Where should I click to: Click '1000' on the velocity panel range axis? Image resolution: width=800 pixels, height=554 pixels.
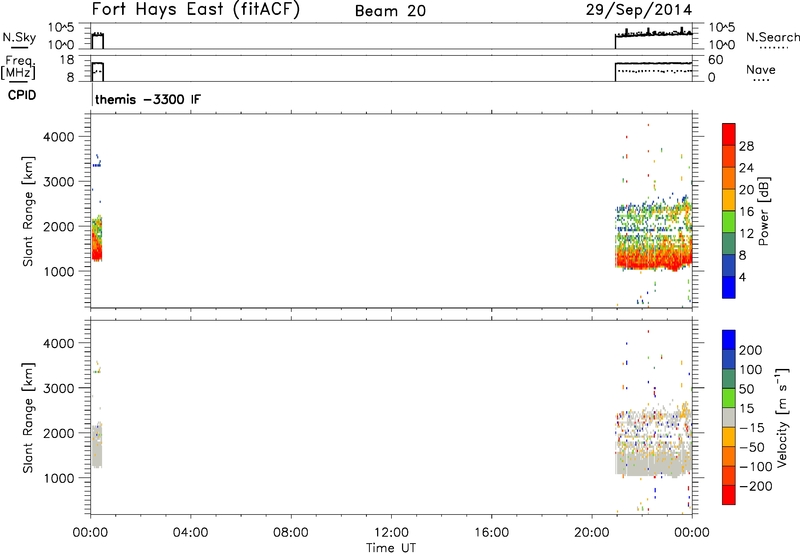pos(58,478)
